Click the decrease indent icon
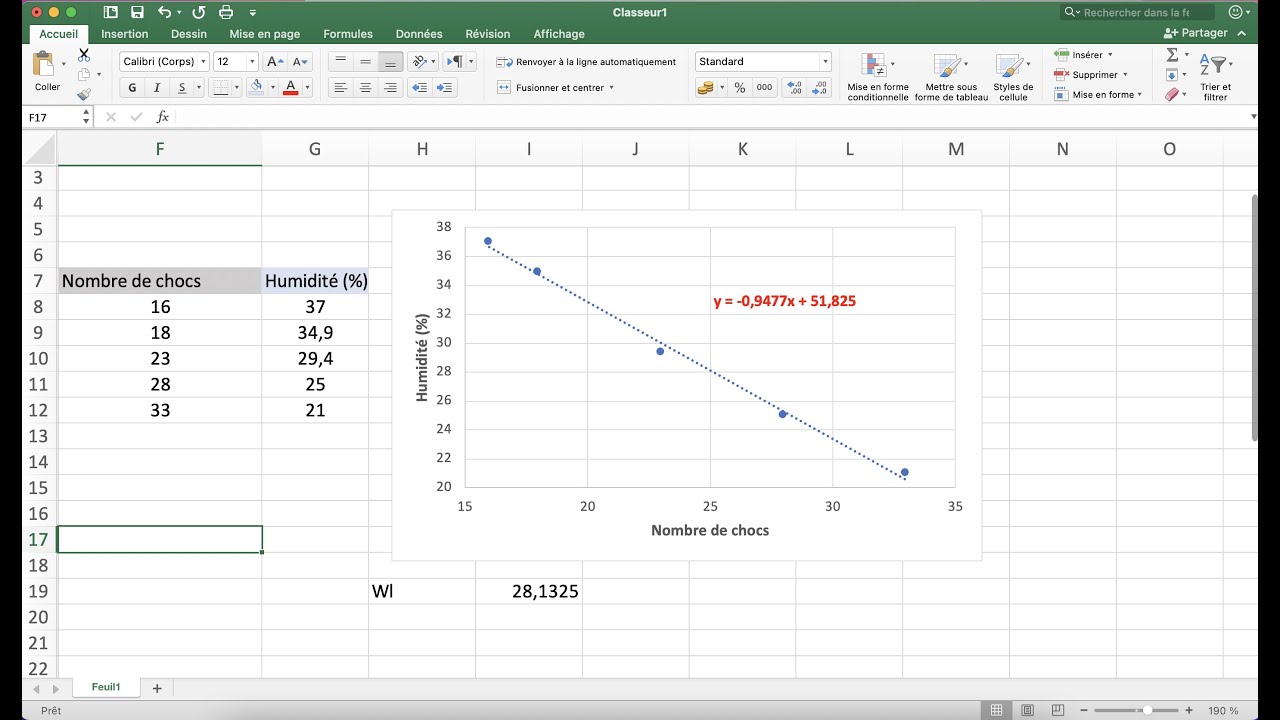The height and width of the screenshot is (720, 1280). tap(420, 88)
